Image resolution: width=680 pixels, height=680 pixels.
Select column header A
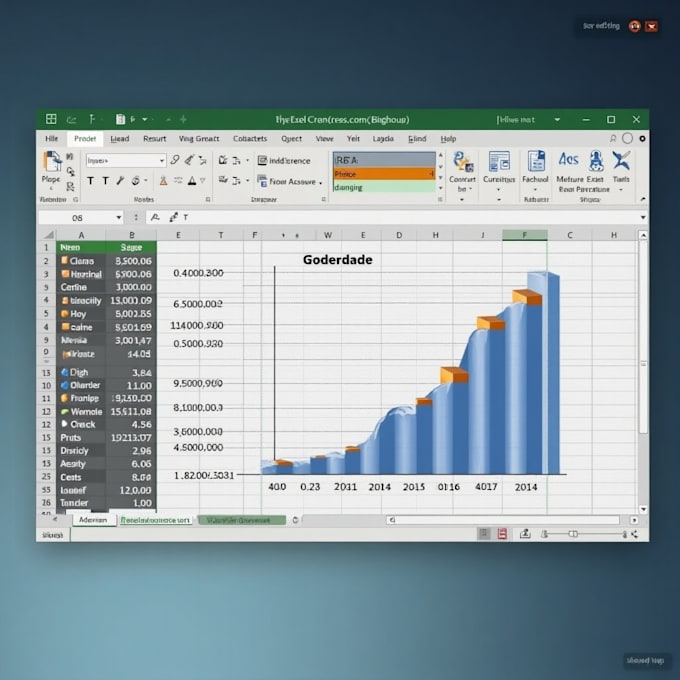(81, 235)
